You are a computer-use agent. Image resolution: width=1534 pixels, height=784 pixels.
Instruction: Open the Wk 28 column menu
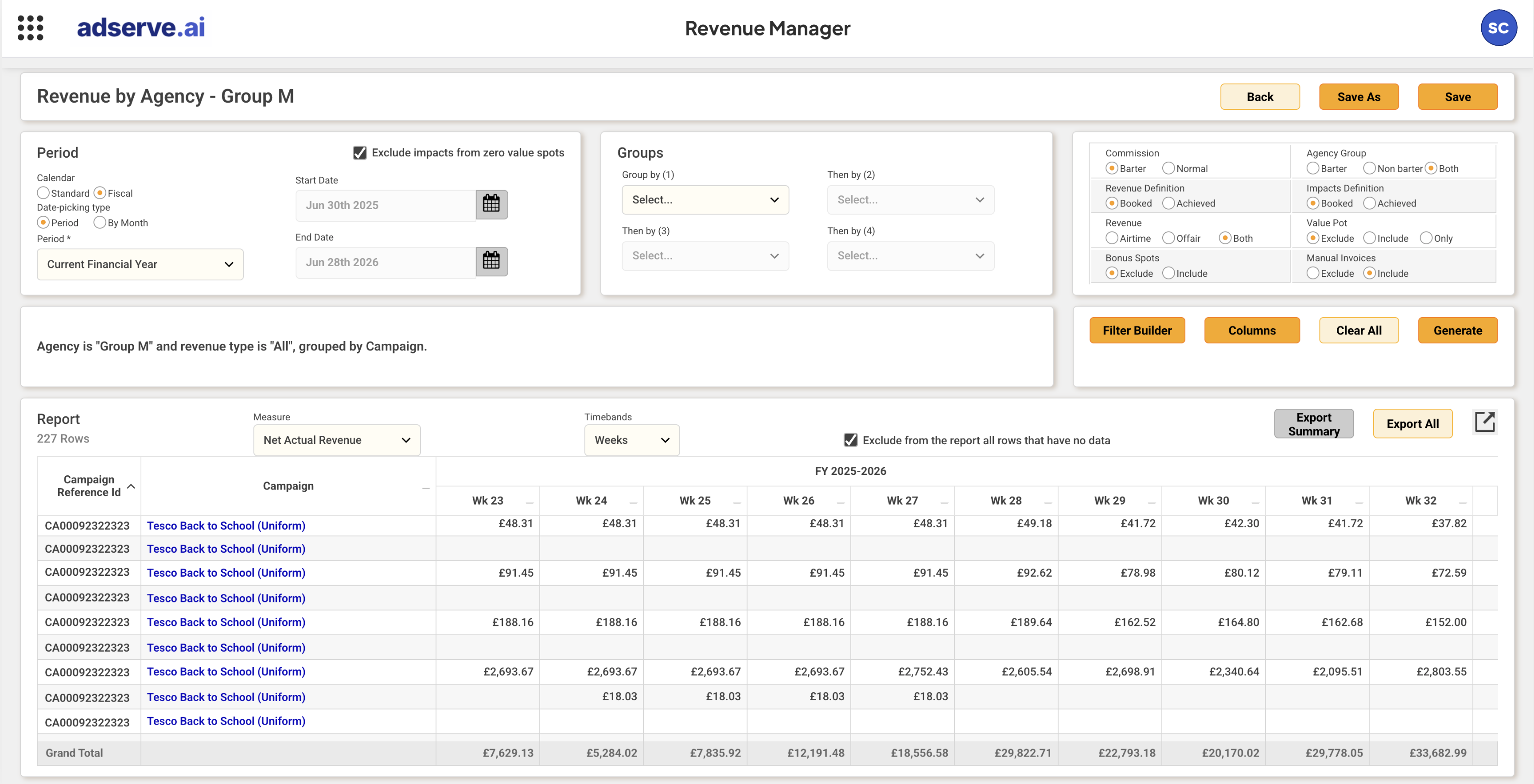click(x=1047, y=502)
